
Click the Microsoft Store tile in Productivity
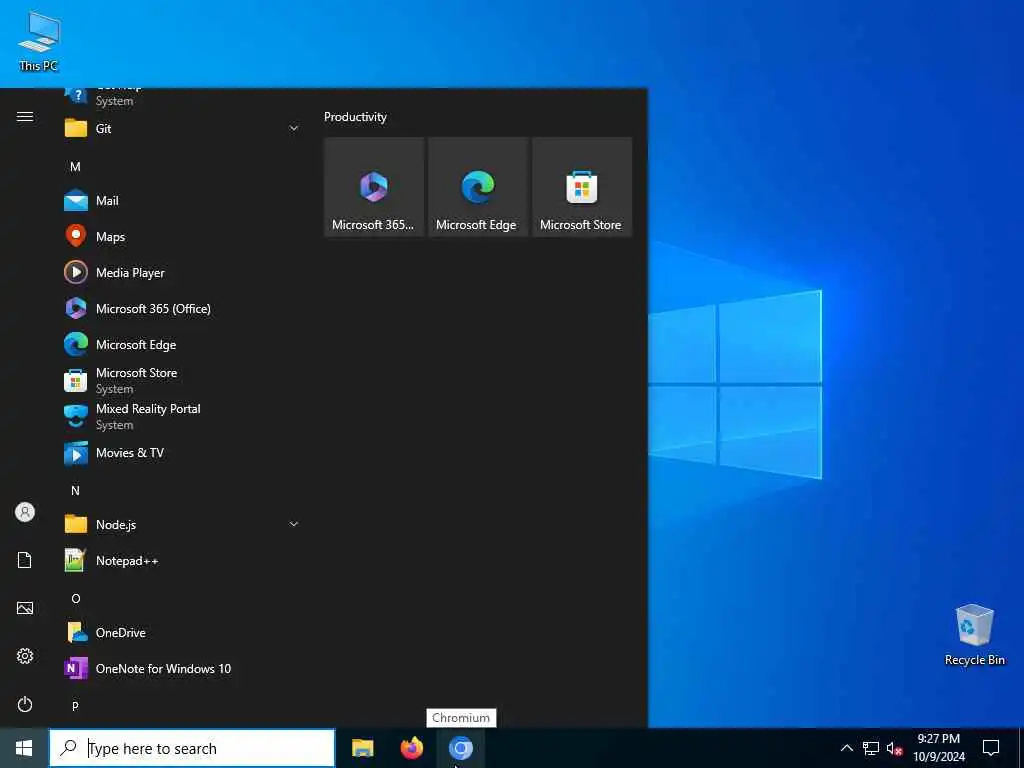[582, 187]
